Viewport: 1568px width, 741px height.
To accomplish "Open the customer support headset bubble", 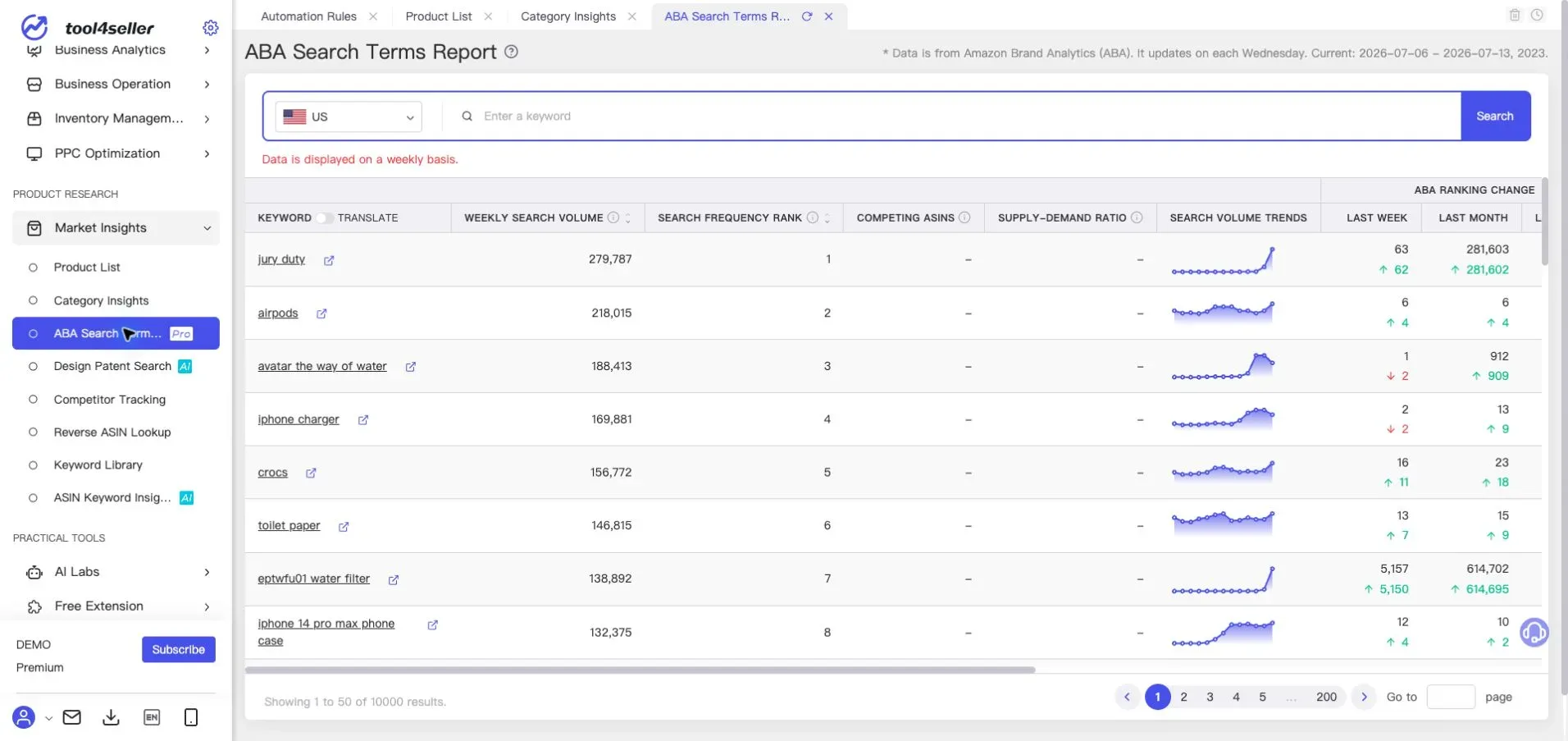I will pos(1534,633).
